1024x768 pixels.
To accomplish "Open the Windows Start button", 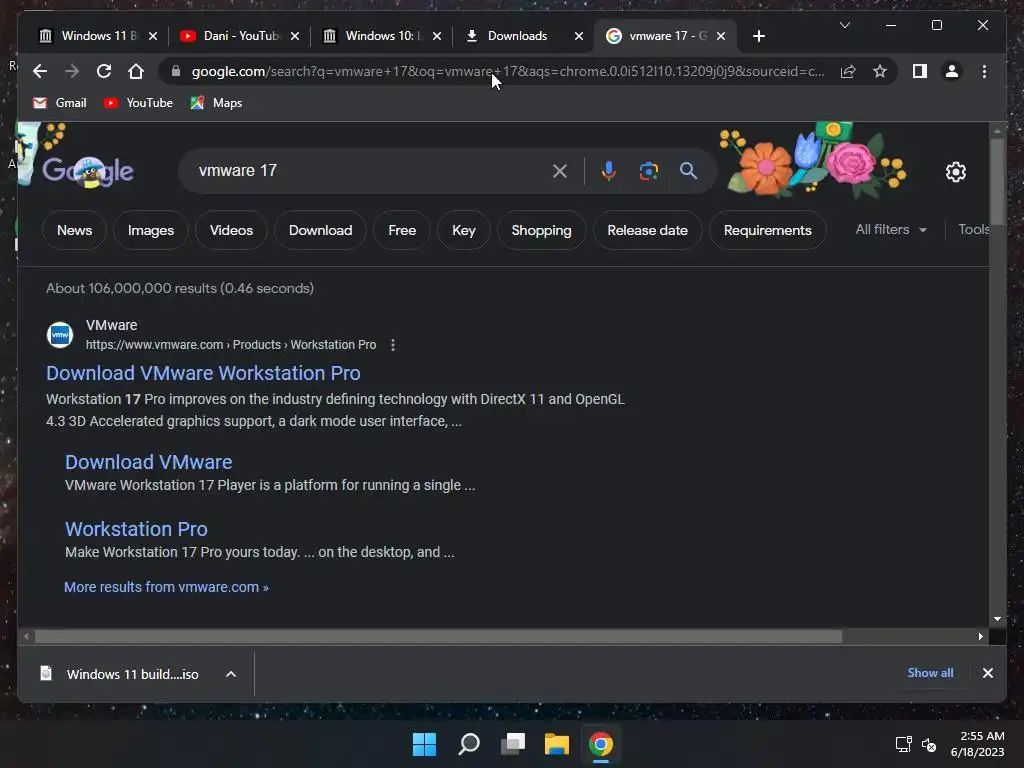I will point(424,744).
